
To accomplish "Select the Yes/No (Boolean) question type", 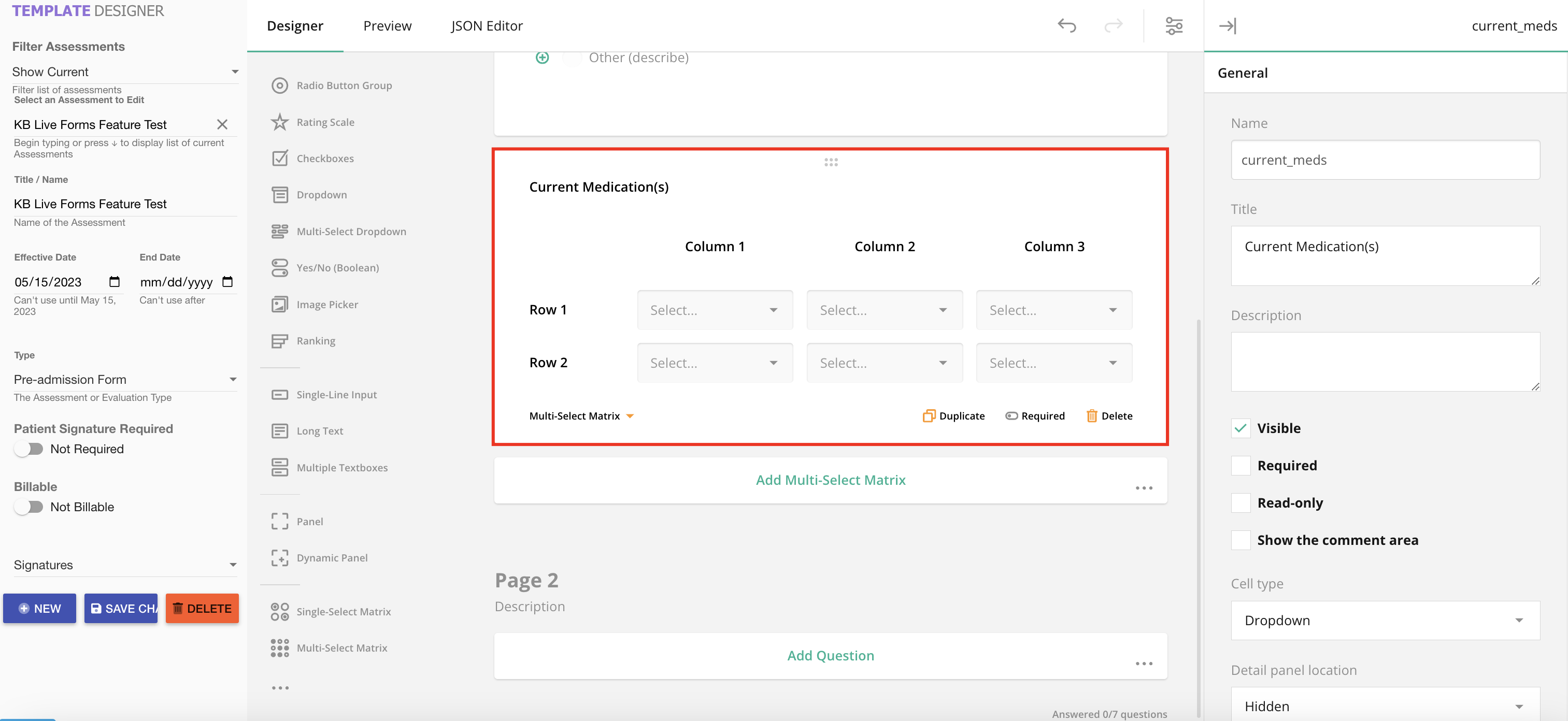I will coord(338,267).
